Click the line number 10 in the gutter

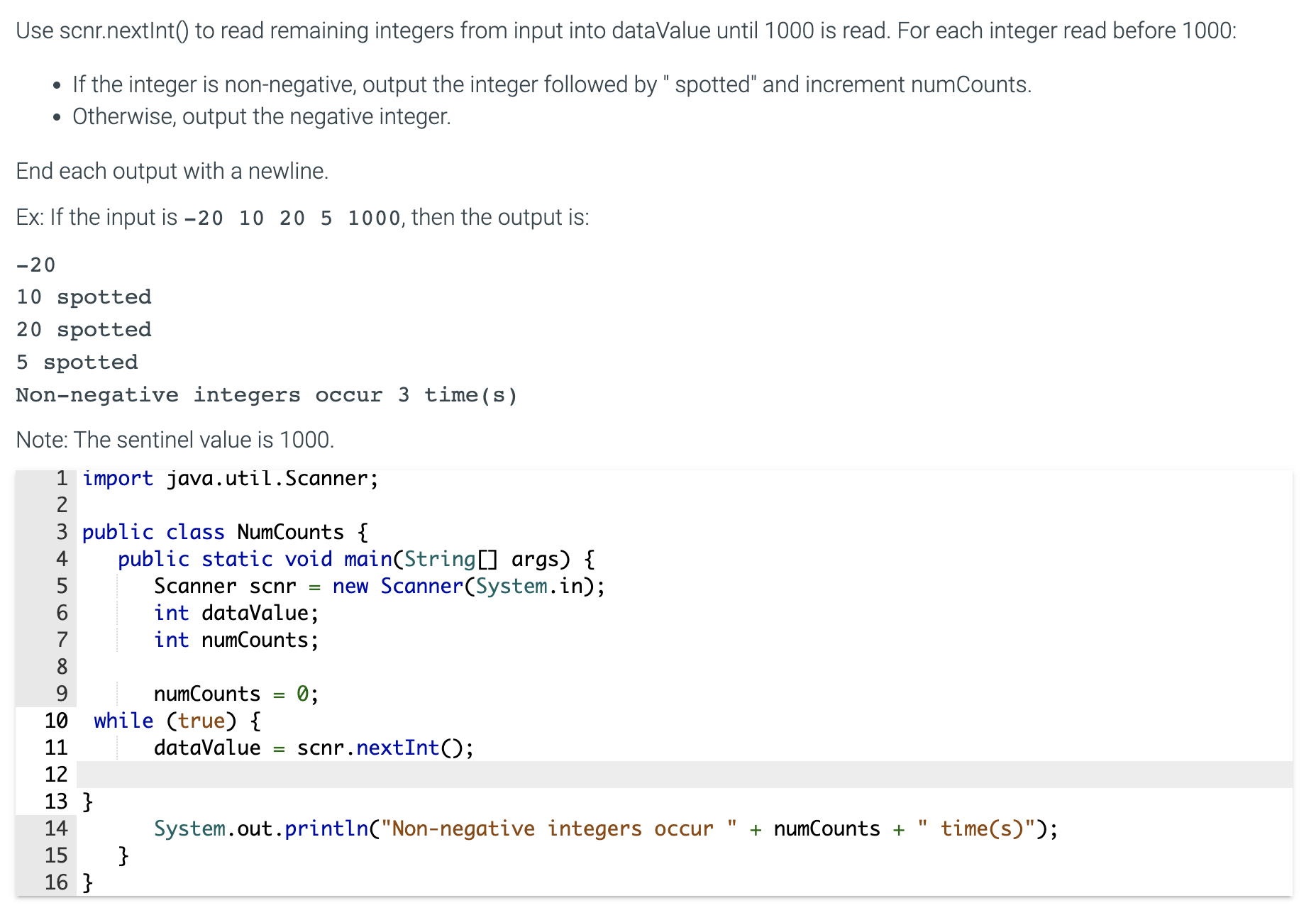click(x=55, y=720)
